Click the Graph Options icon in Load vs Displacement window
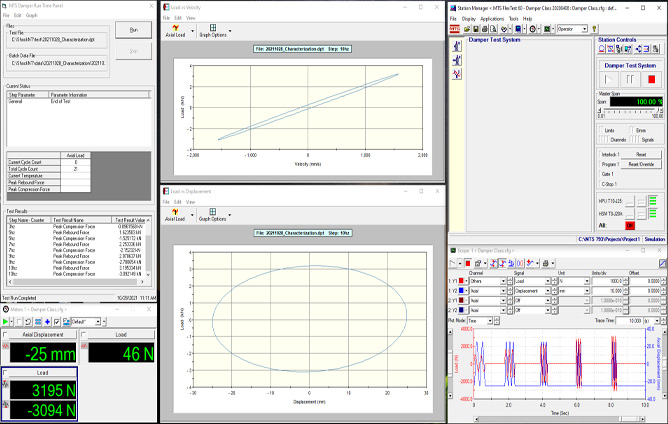This screenshot has width=668, height=424. tap(211, 213)
